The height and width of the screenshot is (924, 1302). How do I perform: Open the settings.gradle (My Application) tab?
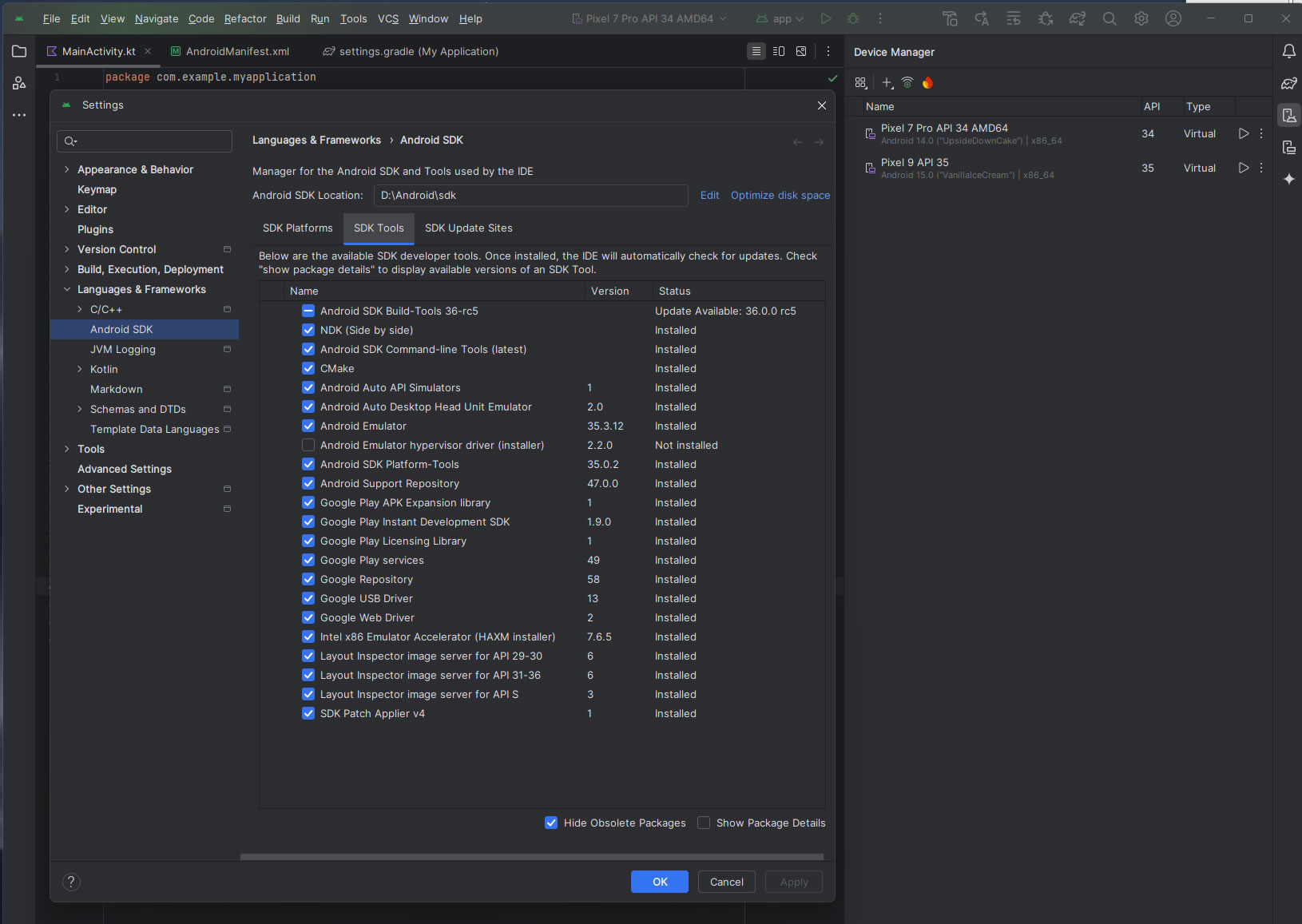point(411,51)
